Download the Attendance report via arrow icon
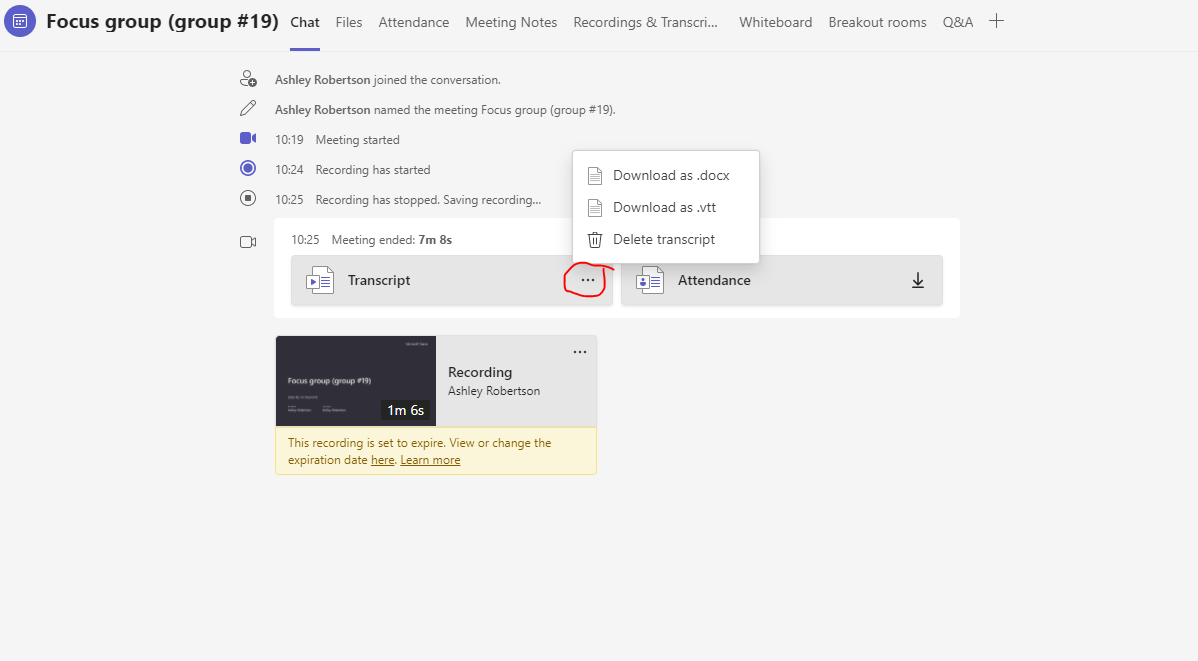Image resolution: width=1198 pixels, height=661 pixels. click(x=918, y=281)
